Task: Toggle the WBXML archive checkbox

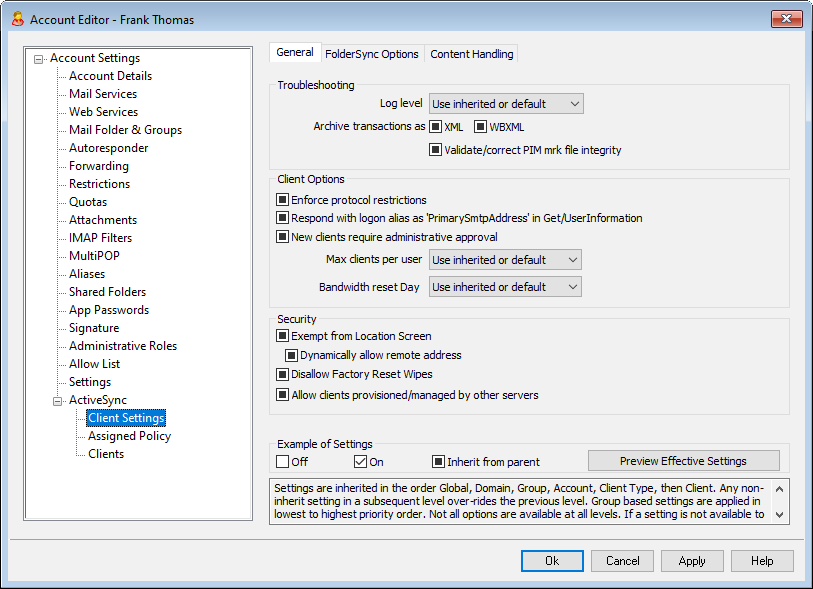Action: [481, 127]
